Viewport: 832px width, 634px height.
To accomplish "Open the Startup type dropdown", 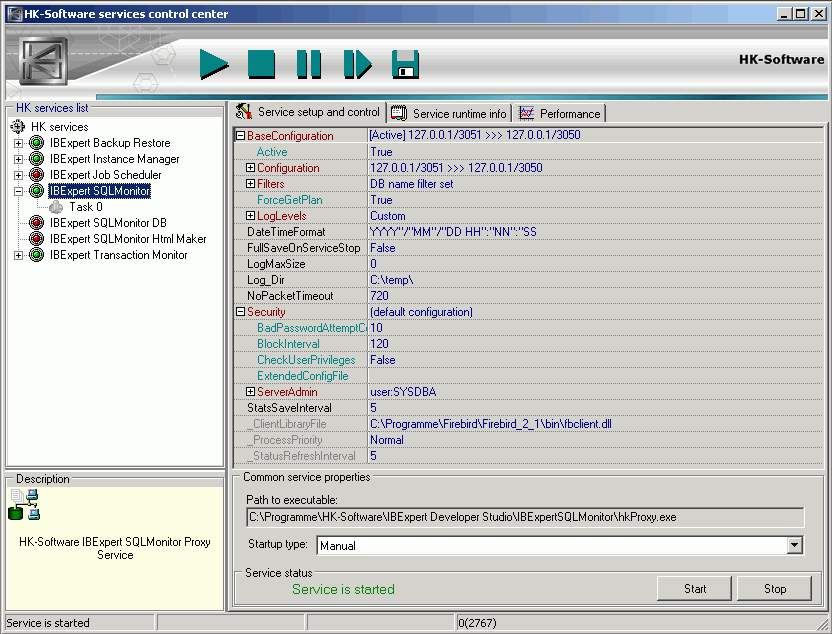I will (794, 545).
